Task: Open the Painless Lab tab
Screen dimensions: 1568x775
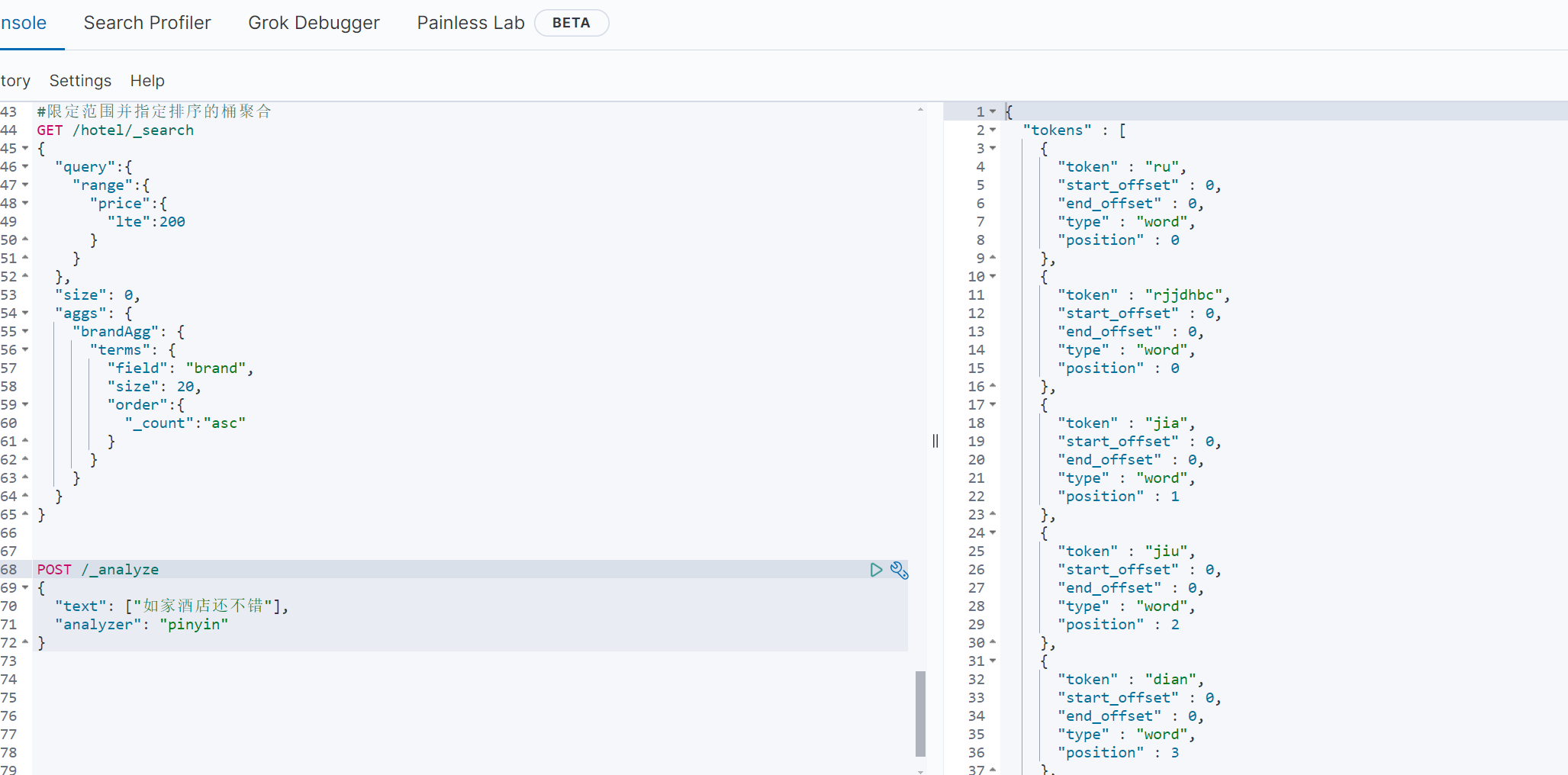Action: 471,23
